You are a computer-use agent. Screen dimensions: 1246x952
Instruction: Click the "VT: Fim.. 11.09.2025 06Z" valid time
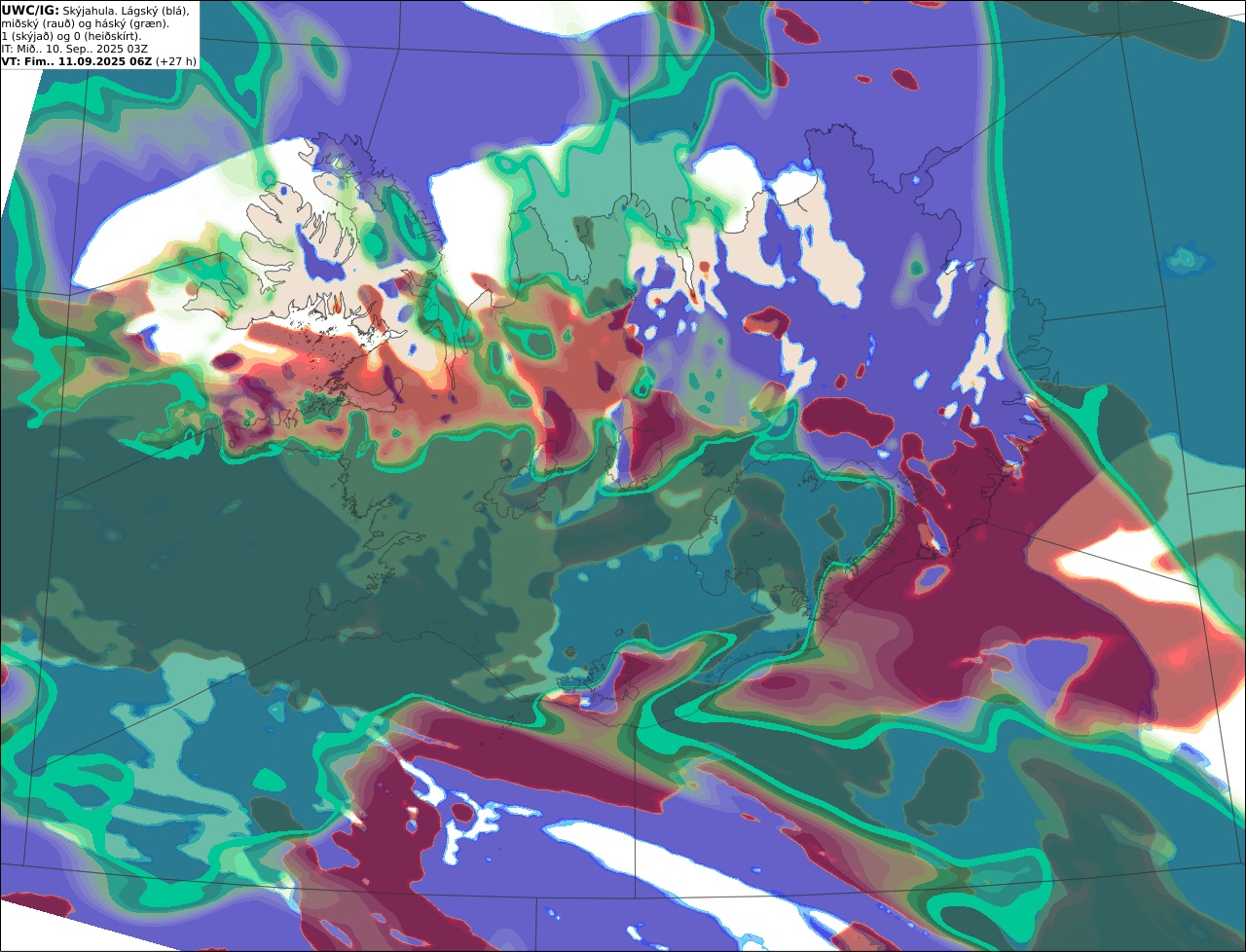[77, 61]
